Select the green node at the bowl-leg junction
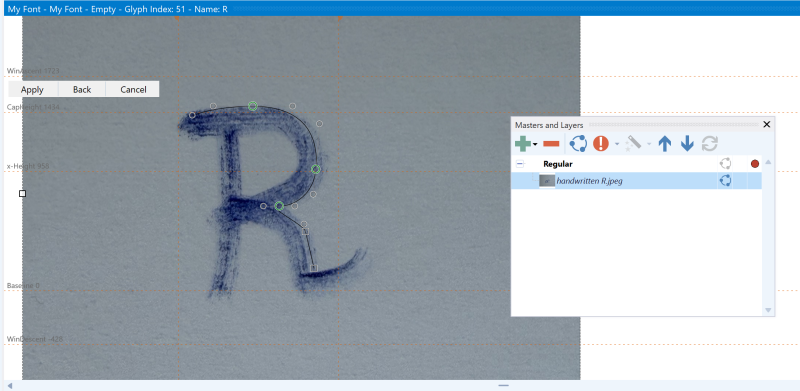This screenshot has height=391, width=800. click(x=279, y=206)
